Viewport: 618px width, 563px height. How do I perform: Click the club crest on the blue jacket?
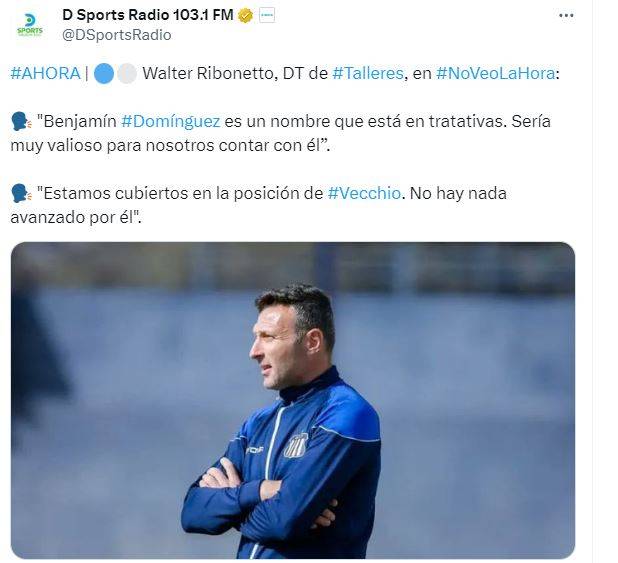tap(295, 446)
